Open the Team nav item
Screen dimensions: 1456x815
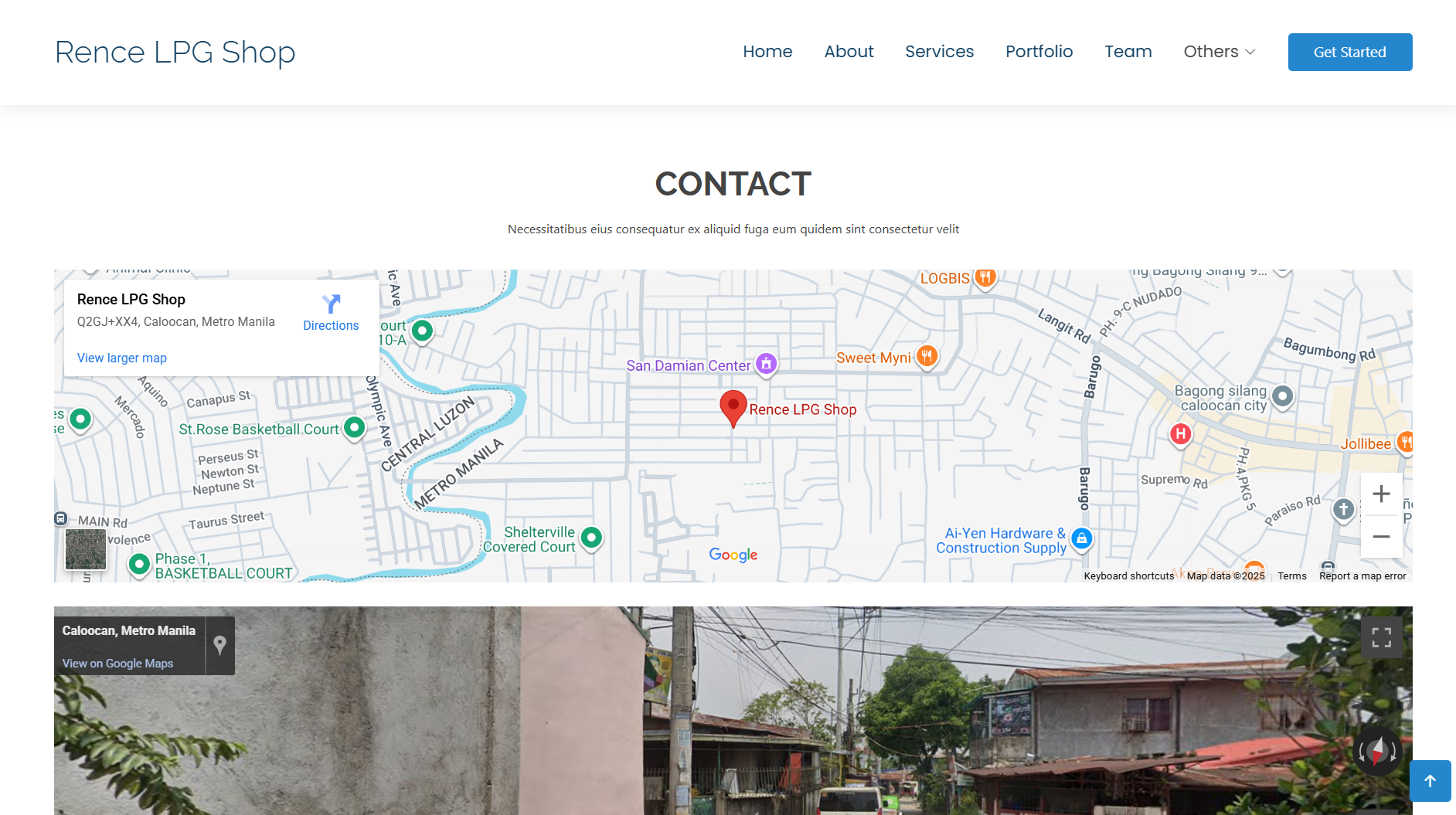(1128, 52)
